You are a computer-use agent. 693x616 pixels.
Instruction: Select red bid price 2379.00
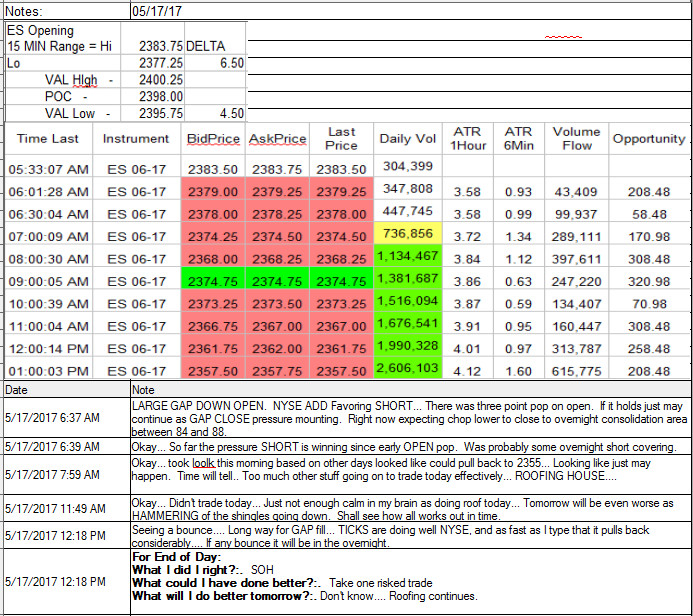tap(213, 189)
